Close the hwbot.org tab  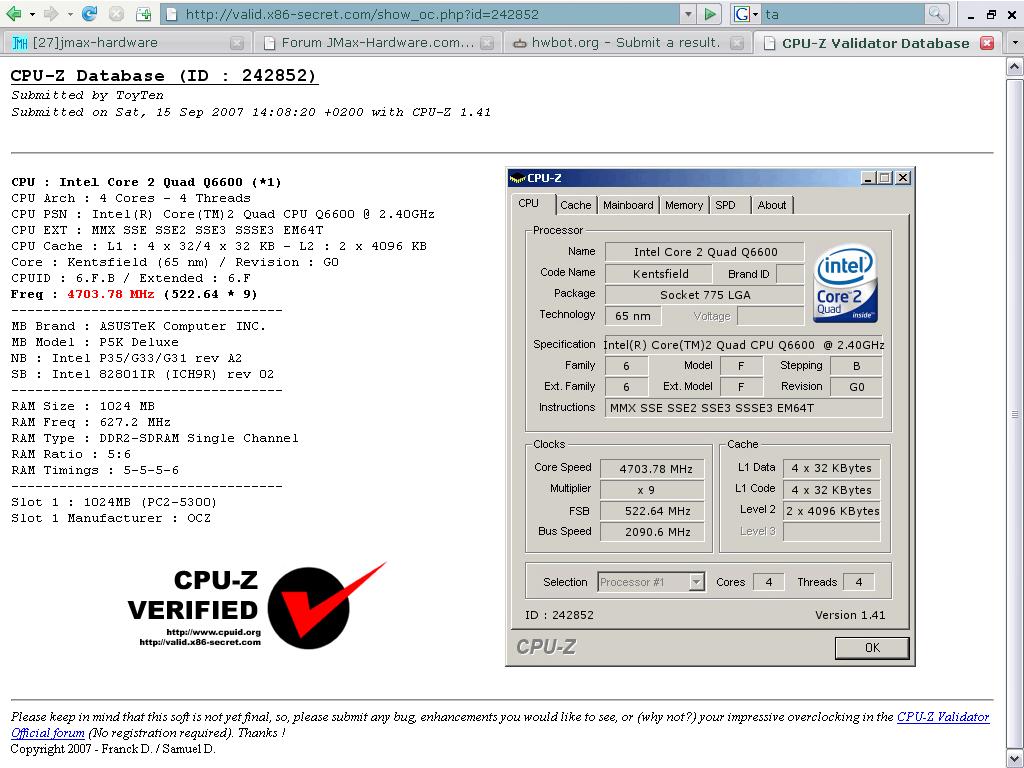(737, 43)
